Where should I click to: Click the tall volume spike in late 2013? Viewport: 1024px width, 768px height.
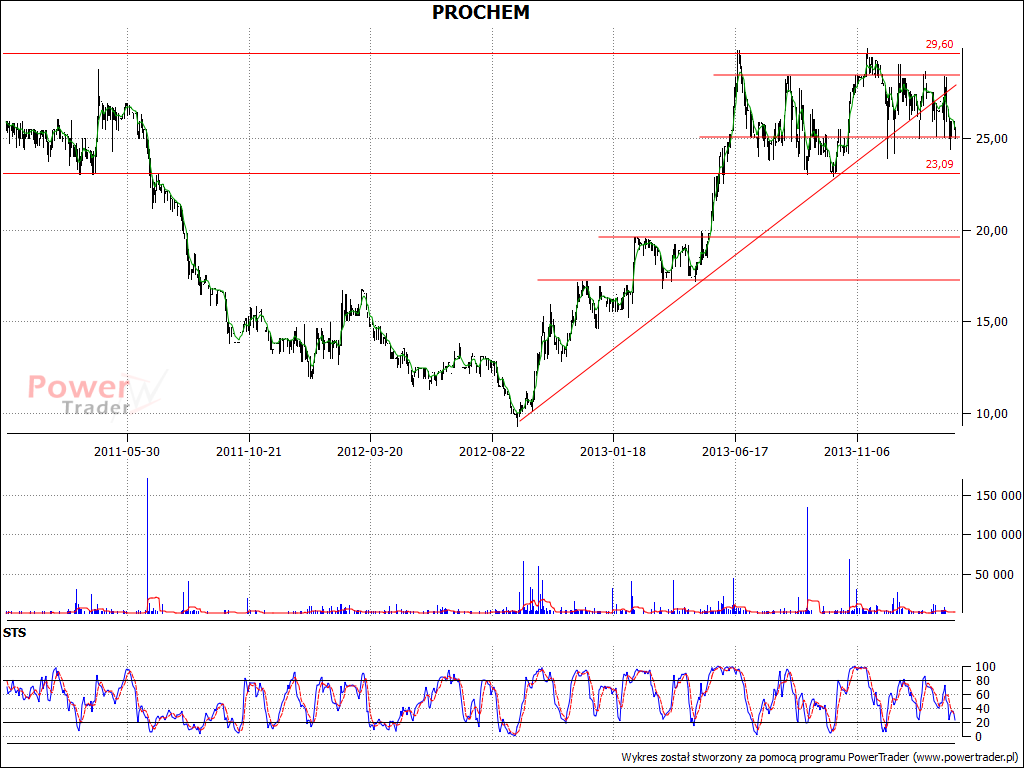[808, 560]
